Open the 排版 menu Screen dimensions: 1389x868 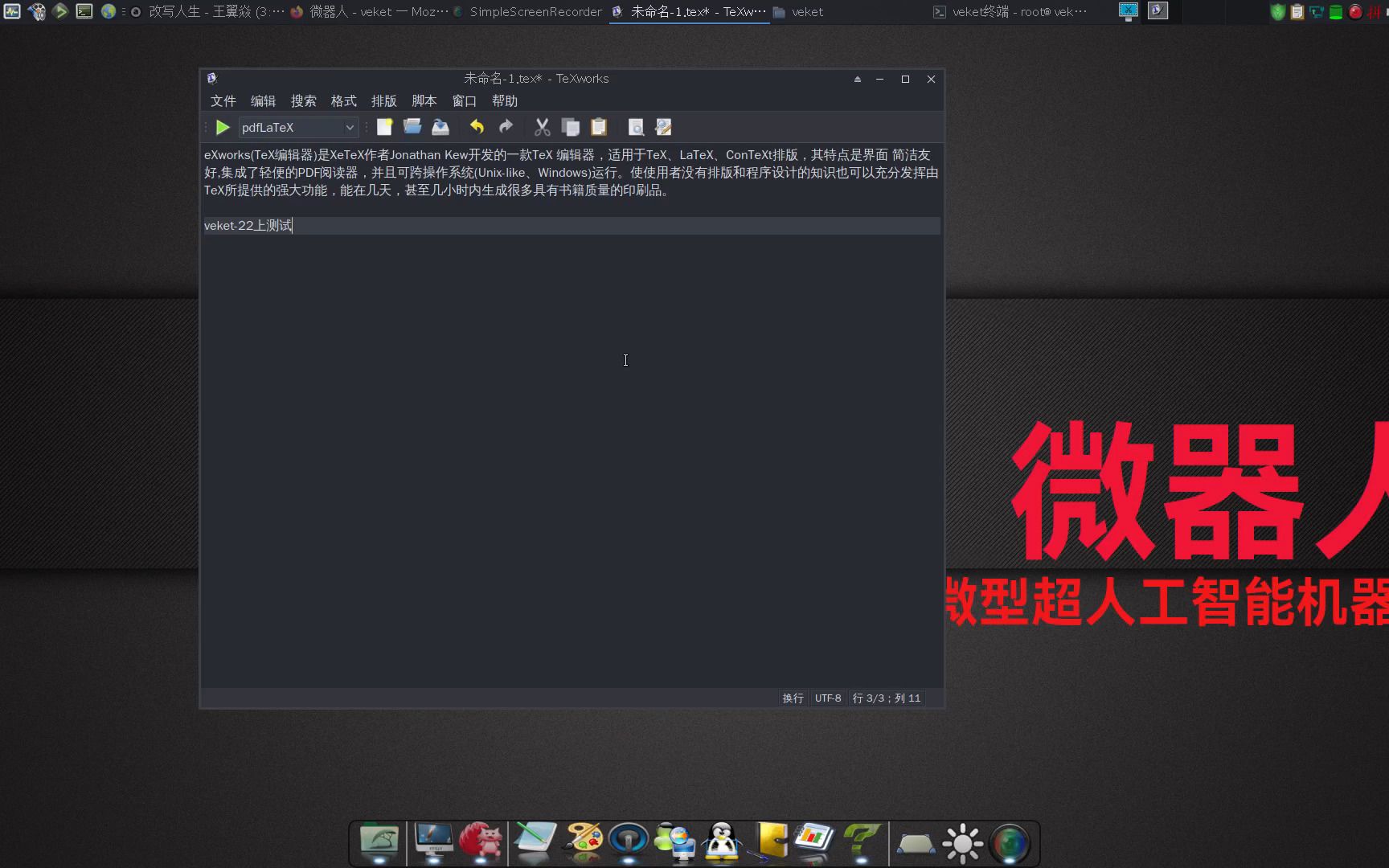coord(384,100)
